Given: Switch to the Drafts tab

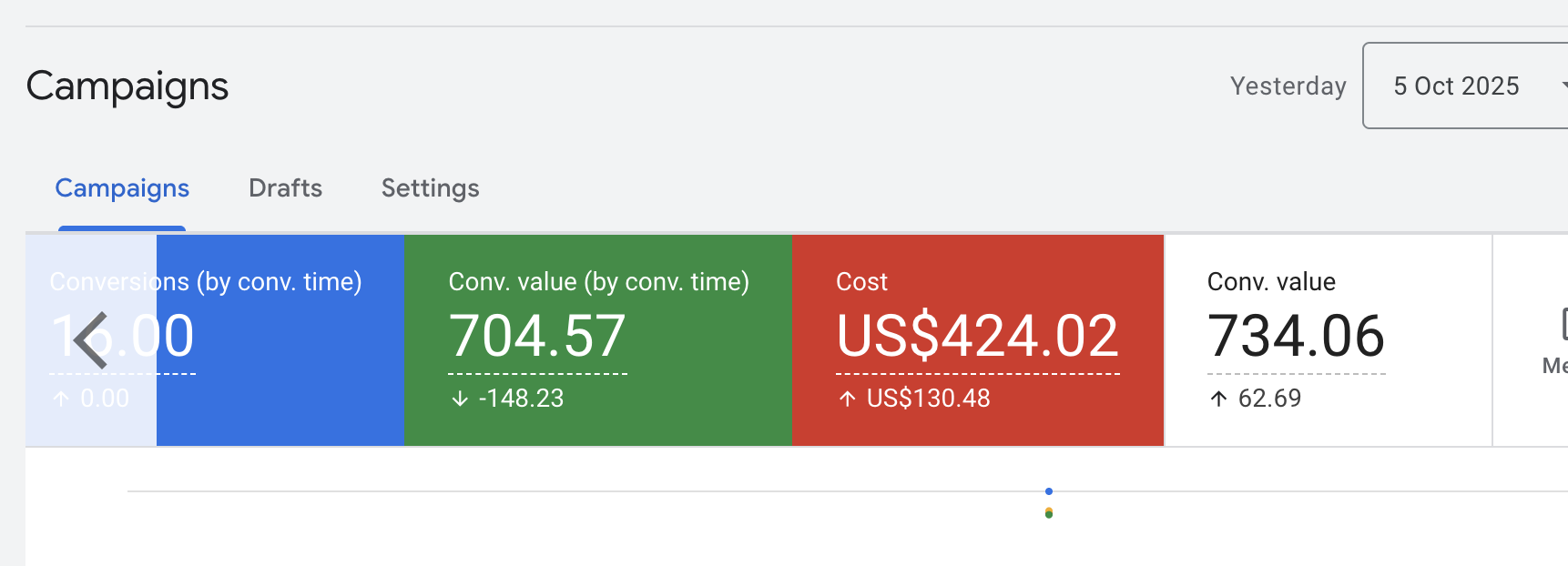Looking at the screenshot, I should [x=285, y=188].
